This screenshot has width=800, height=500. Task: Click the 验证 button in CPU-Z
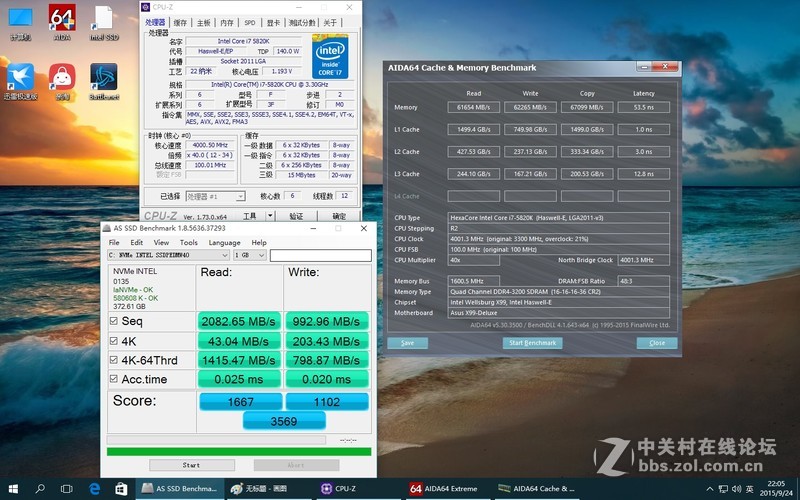point(296,216)
